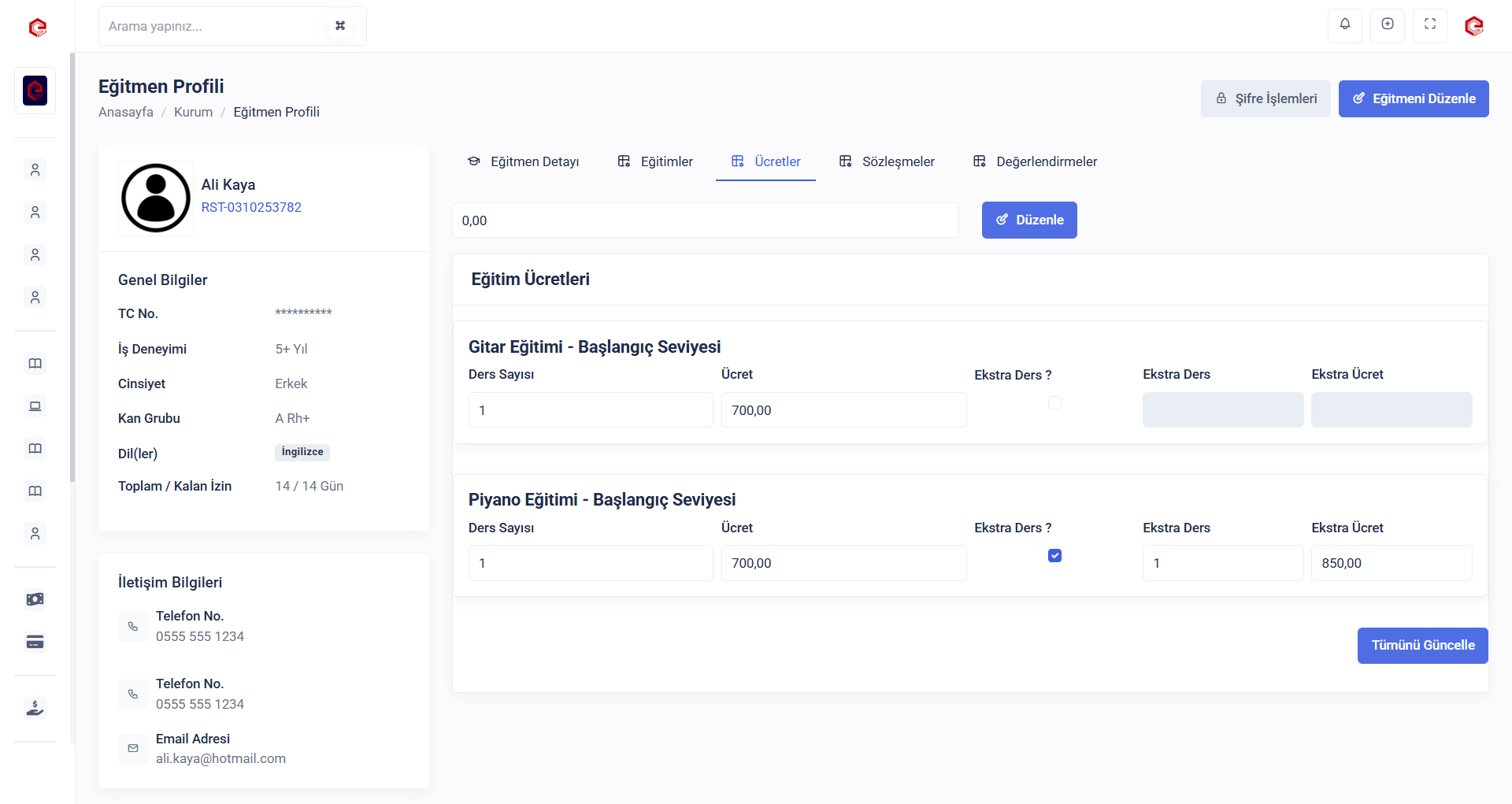Toggle fullscreen mode icon

[x=1430, y=24]
